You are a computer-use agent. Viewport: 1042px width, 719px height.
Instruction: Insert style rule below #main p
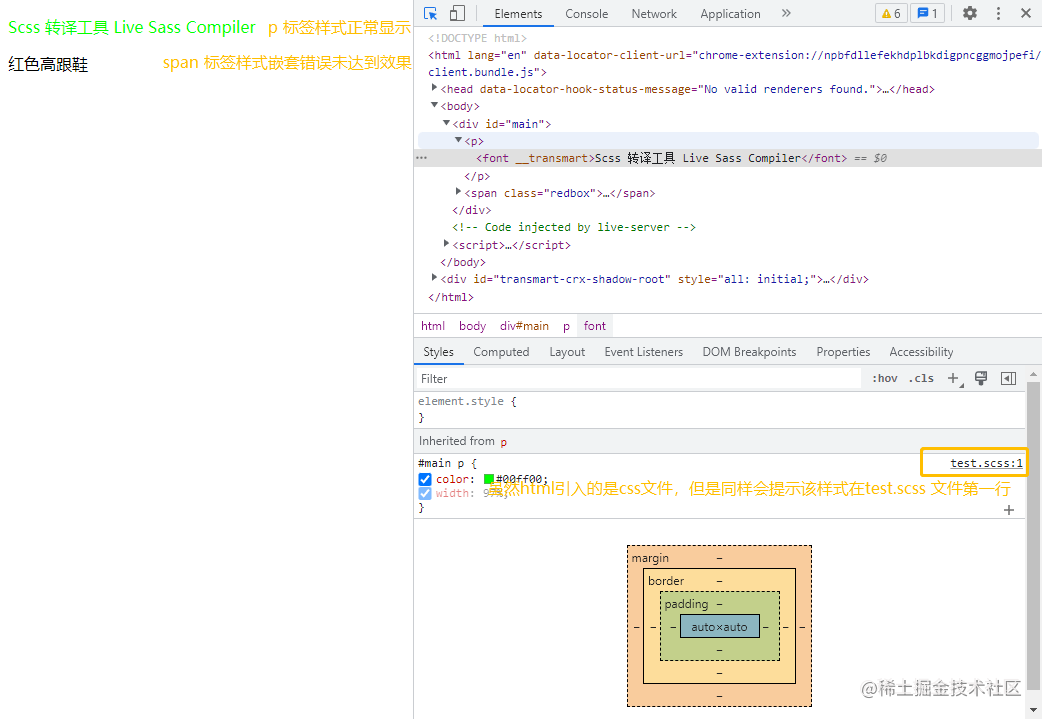pos(1009,510)
